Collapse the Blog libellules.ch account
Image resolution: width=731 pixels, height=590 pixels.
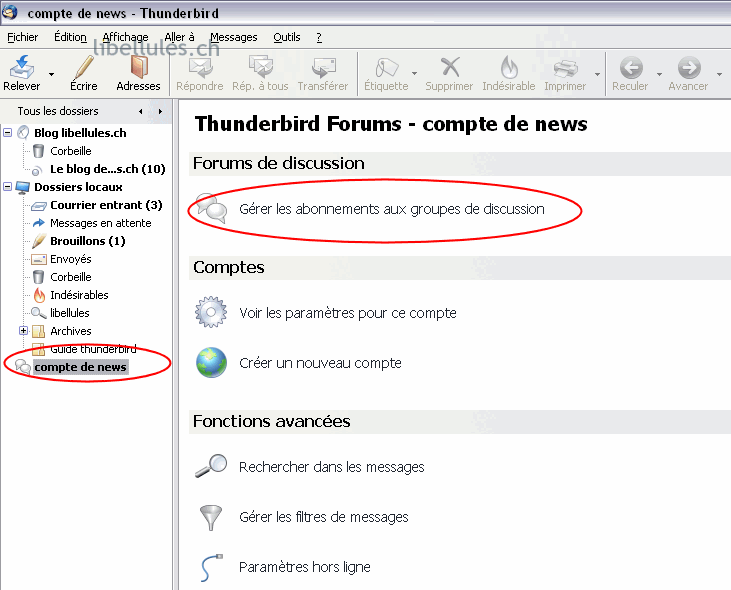tap(7, 133)
